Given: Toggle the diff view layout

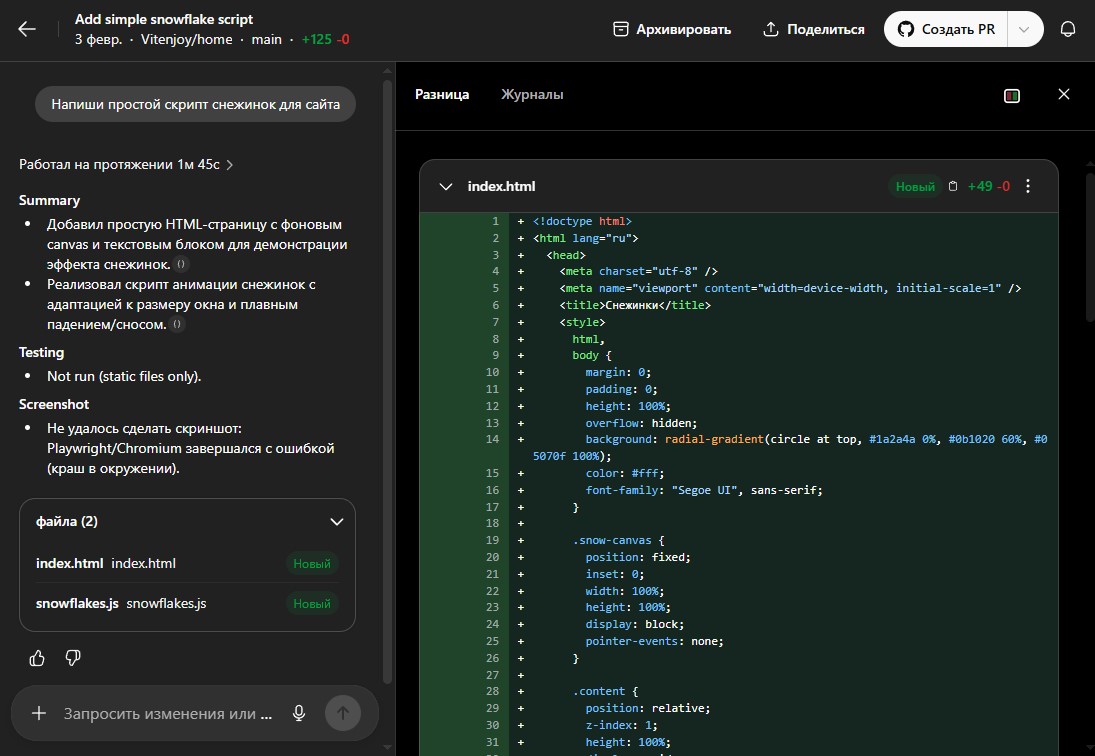Looking at the screenshot, I should click(x=1012, y=95).
